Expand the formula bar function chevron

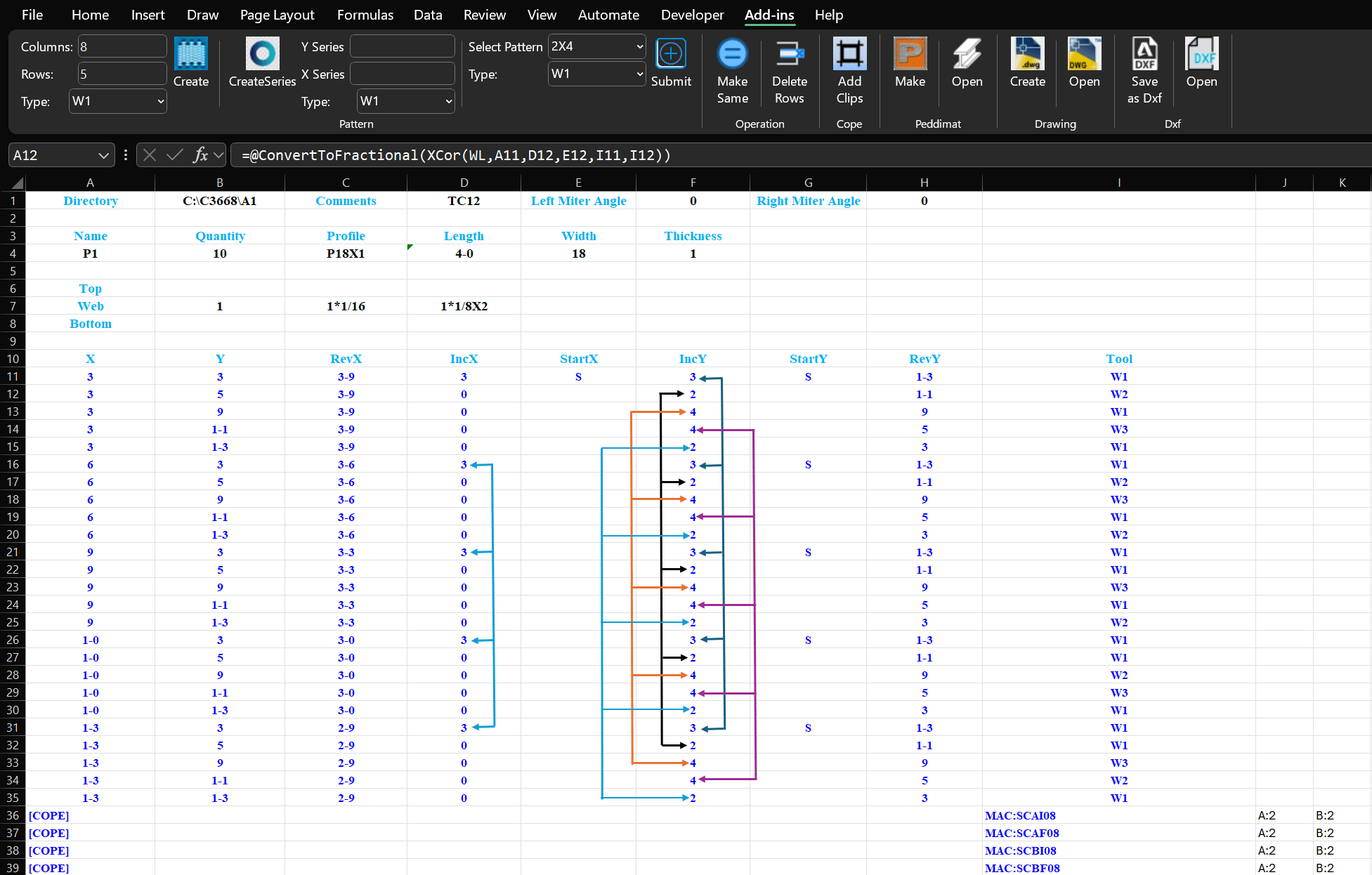click(218, 155)
